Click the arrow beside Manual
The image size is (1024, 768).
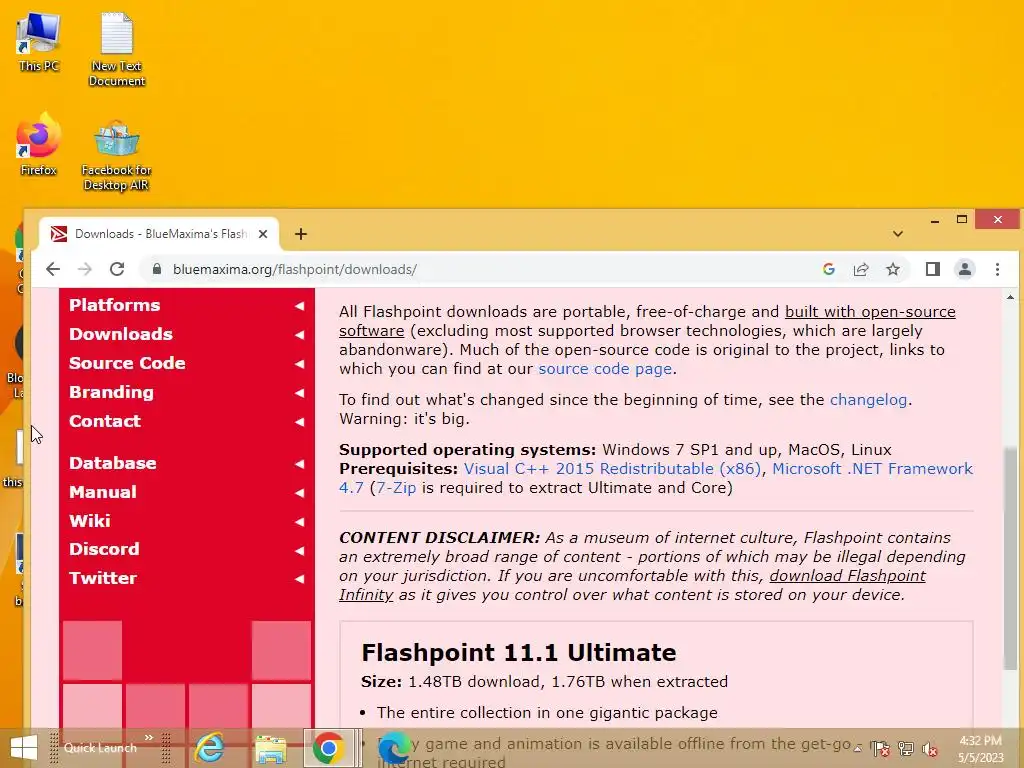(299, 493)
